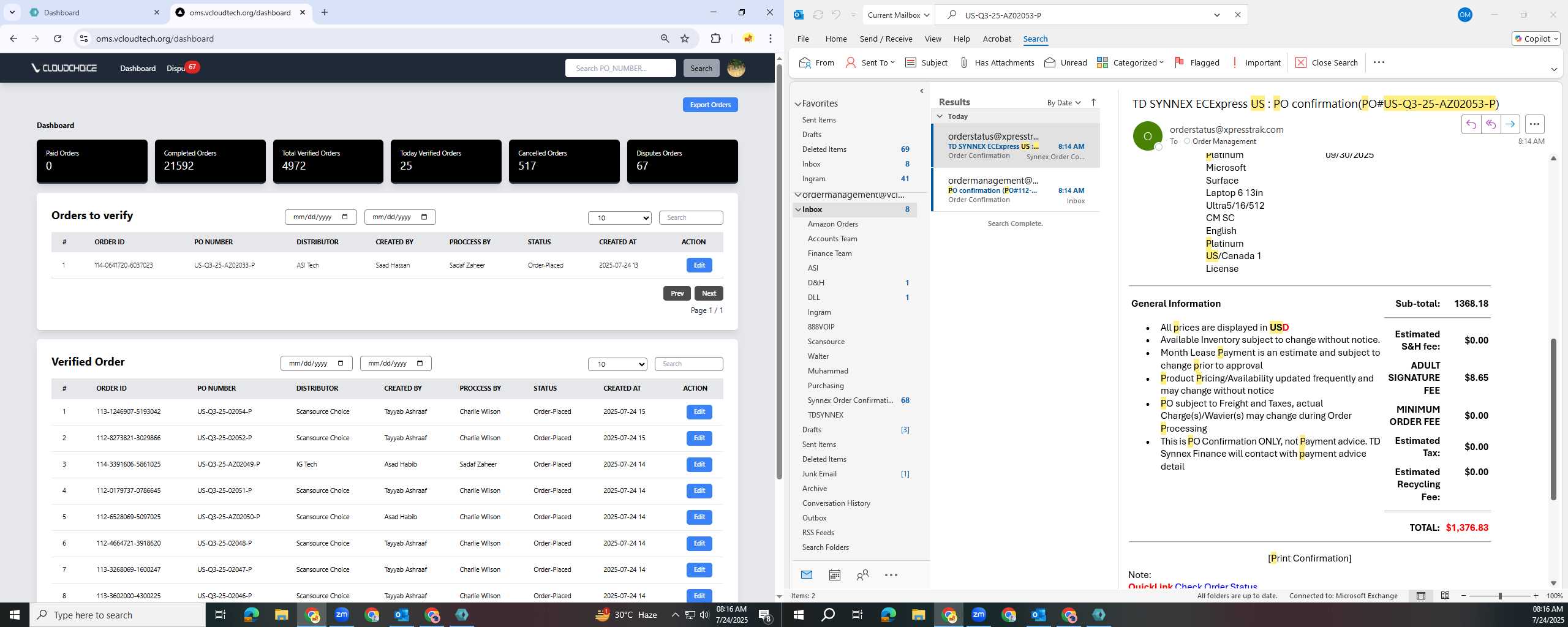Reply to the TD SYNNEX email
The height and width of the screenshot is (627, 1568).
(1471, 124)
